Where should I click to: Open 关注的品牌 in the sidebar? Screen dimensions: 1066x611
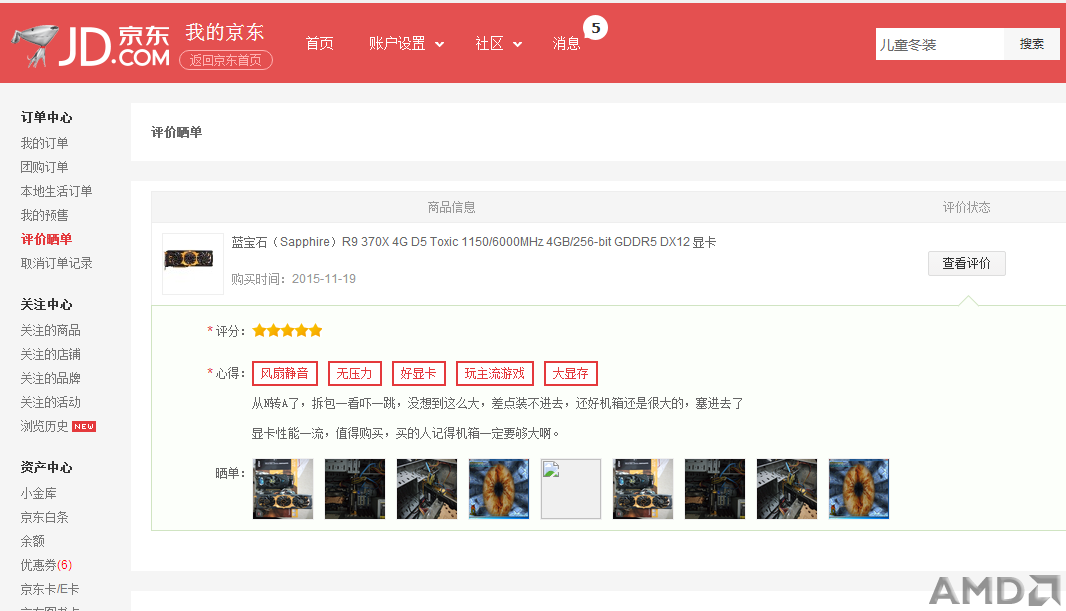click(x=50, y=379)
